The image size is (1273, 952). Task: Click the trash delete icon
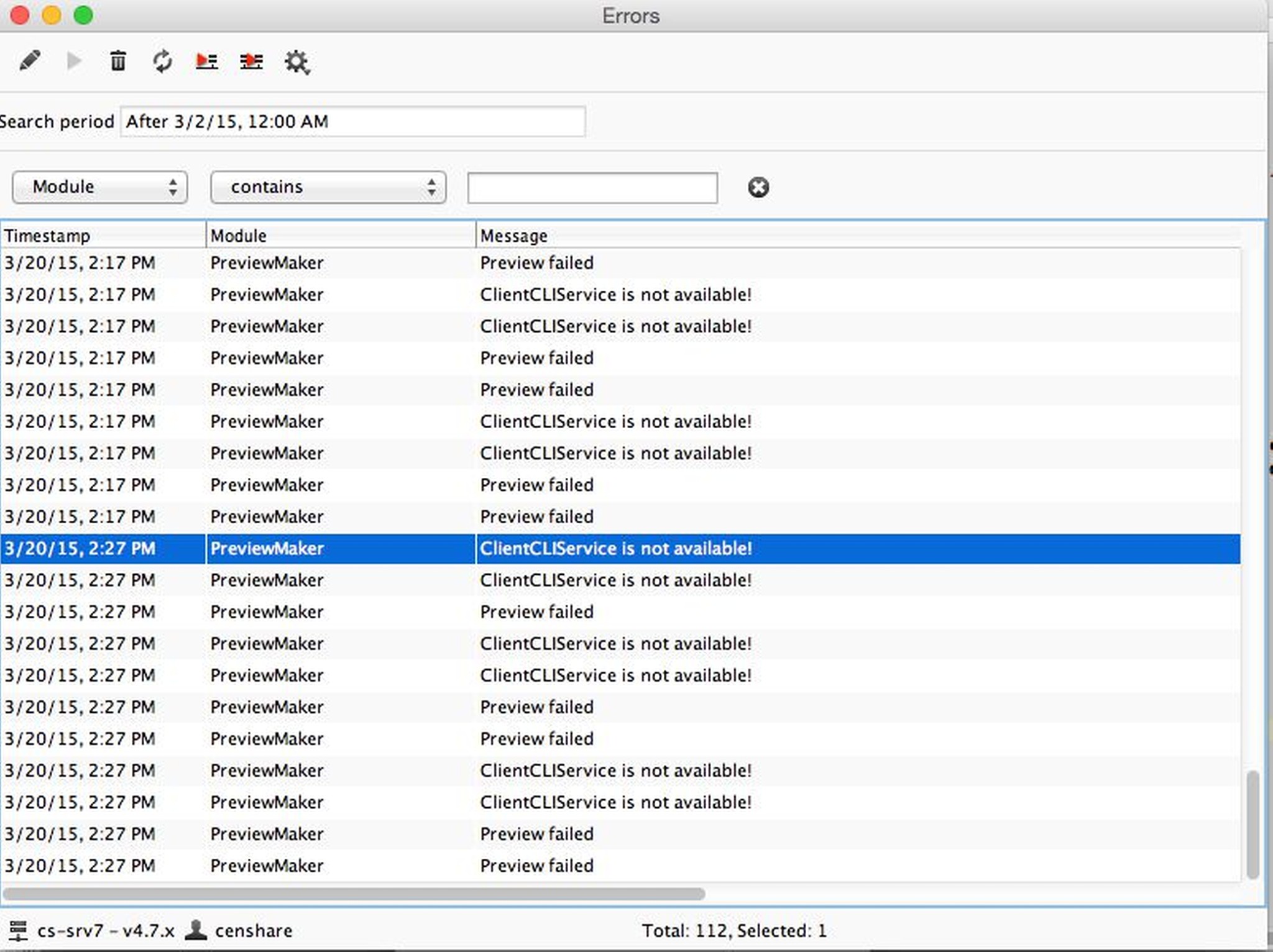click(x=117, y=61)
